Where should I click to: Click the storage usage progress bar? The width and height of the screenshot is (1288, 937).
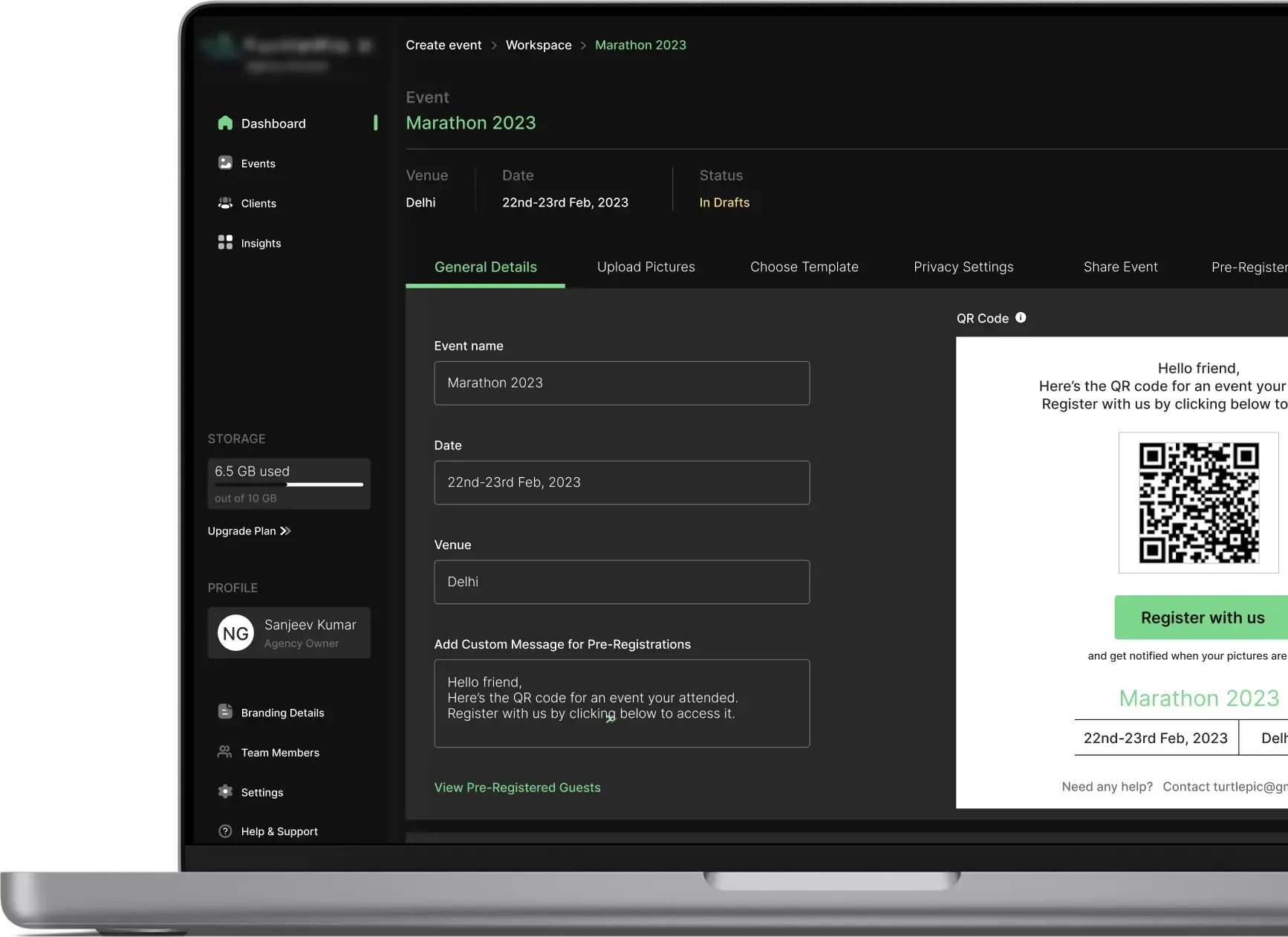(x=289, y=484)
